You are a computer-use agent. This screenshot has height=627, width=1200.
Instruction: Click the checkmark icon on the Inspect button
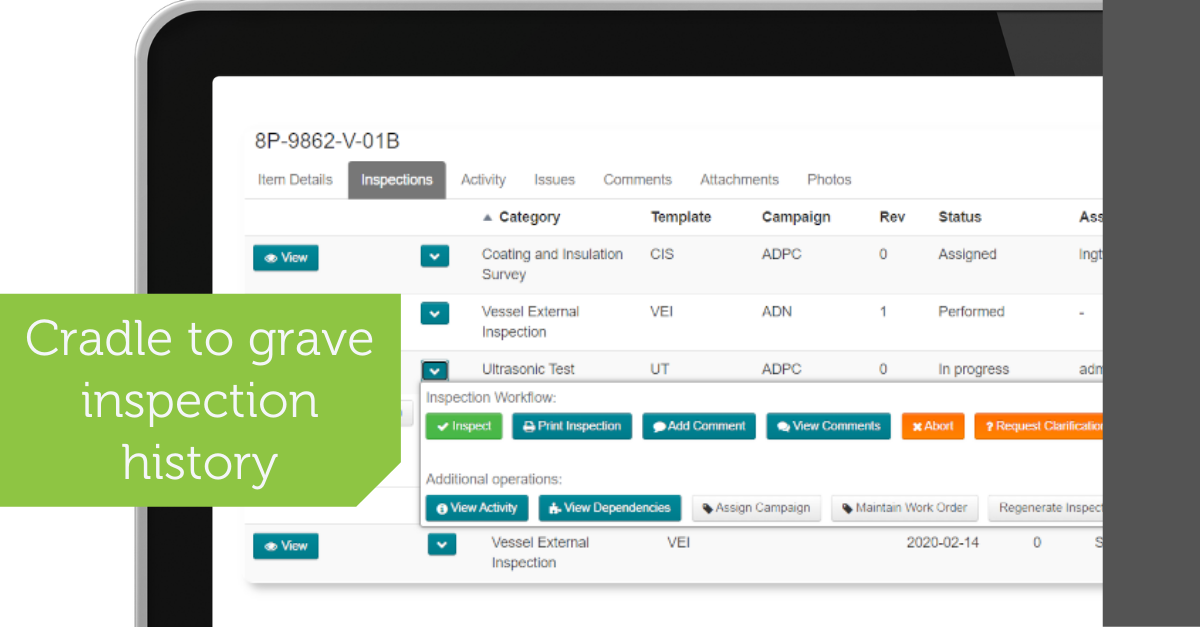point(441,426)
